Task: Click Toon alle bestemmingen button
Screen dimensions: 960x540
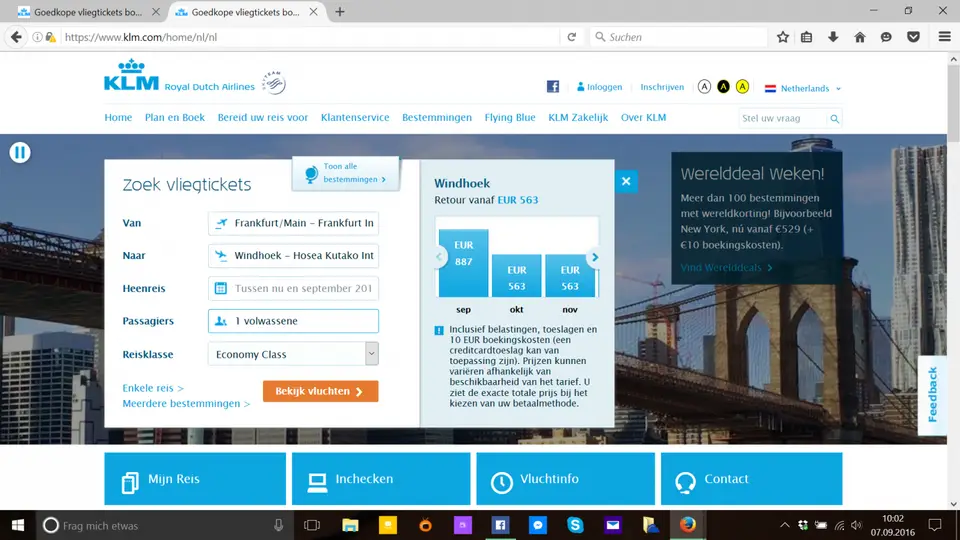Action: point(346,173)
